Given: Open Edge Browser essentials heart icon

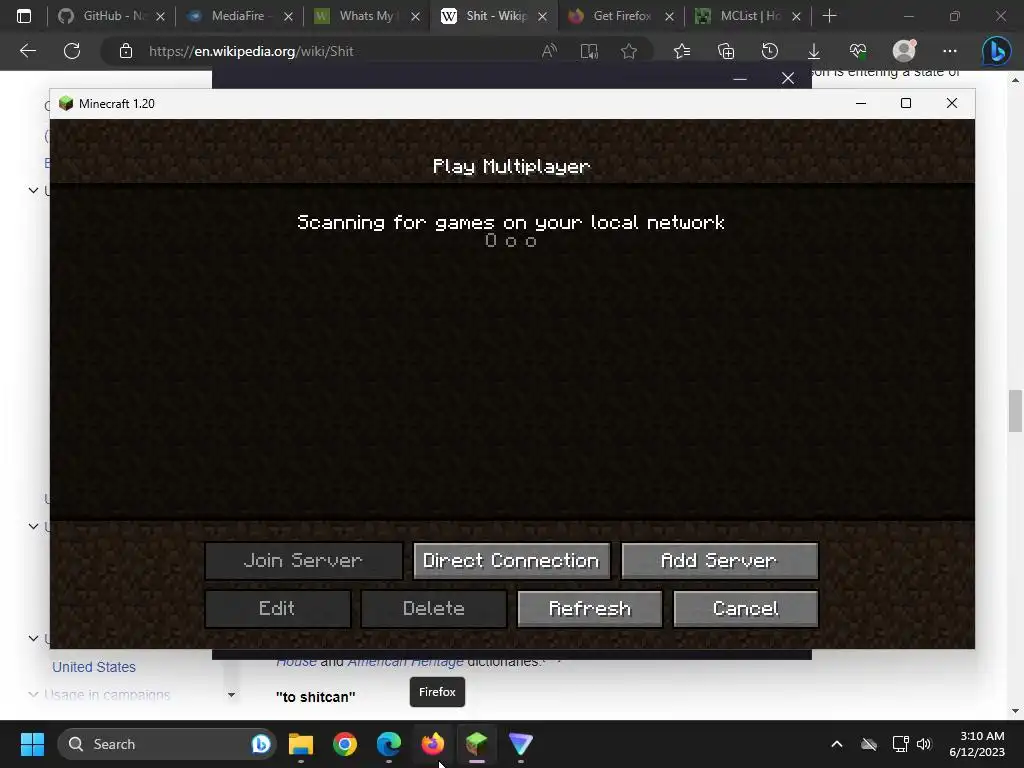Looking at the screenshot, I should click(858, 51).
